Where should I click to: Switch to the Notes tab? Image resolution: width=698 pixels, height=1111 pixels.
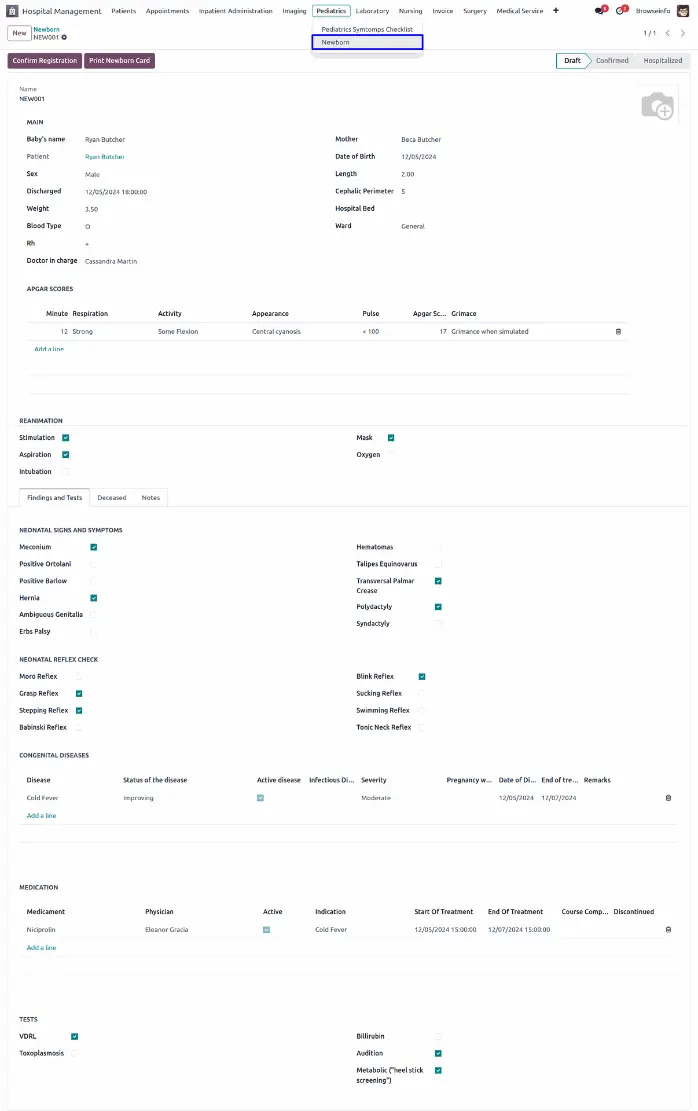pos(151,498)
